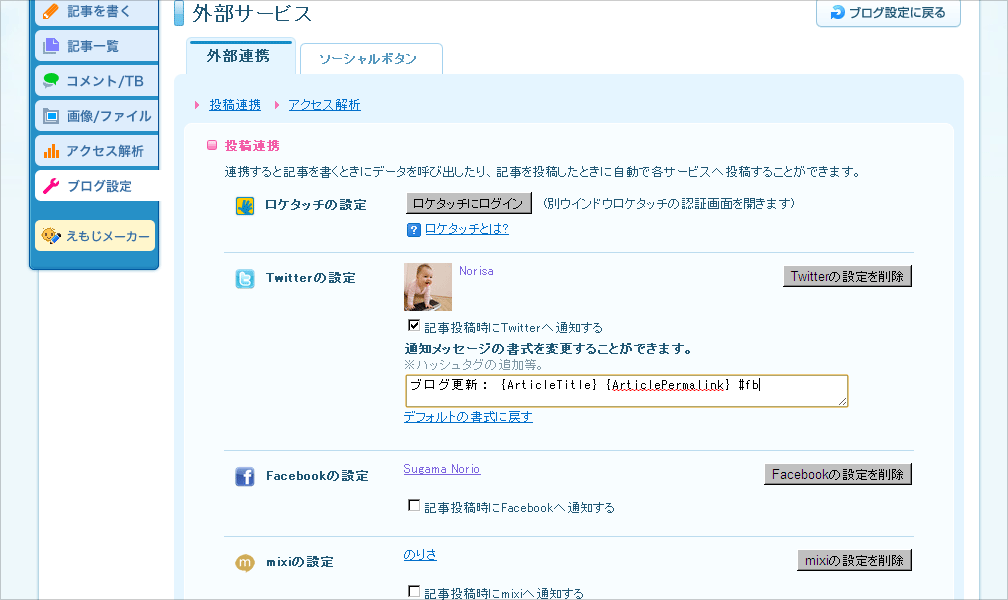Check 記事投稿時にmixiへ通知する checkbox
The height and width of the screenshot is (600, 1008).
(414, 591)
